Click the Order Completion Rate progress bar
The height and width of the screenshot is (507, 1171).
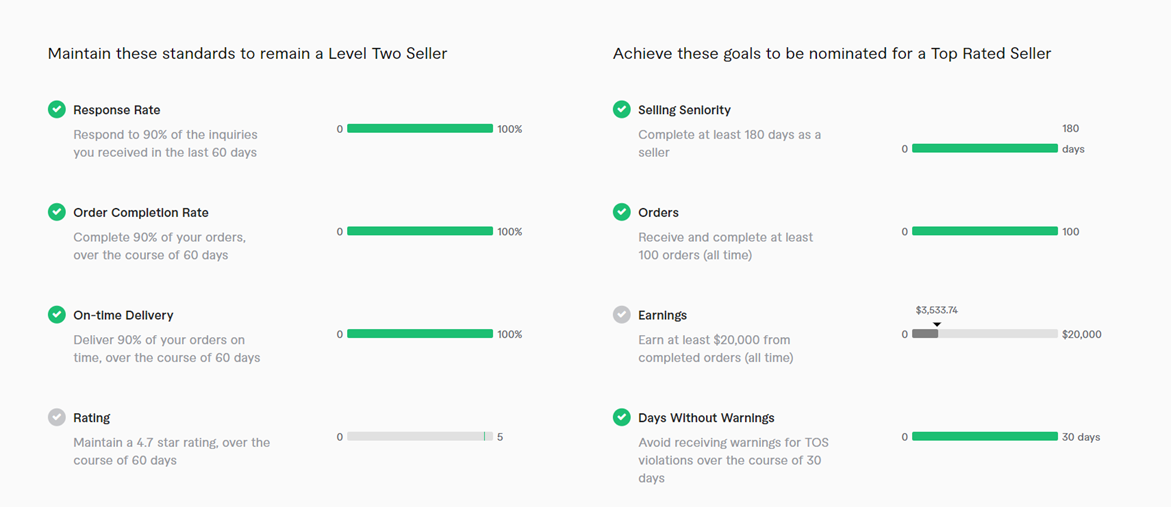click(x=420, y=232)
